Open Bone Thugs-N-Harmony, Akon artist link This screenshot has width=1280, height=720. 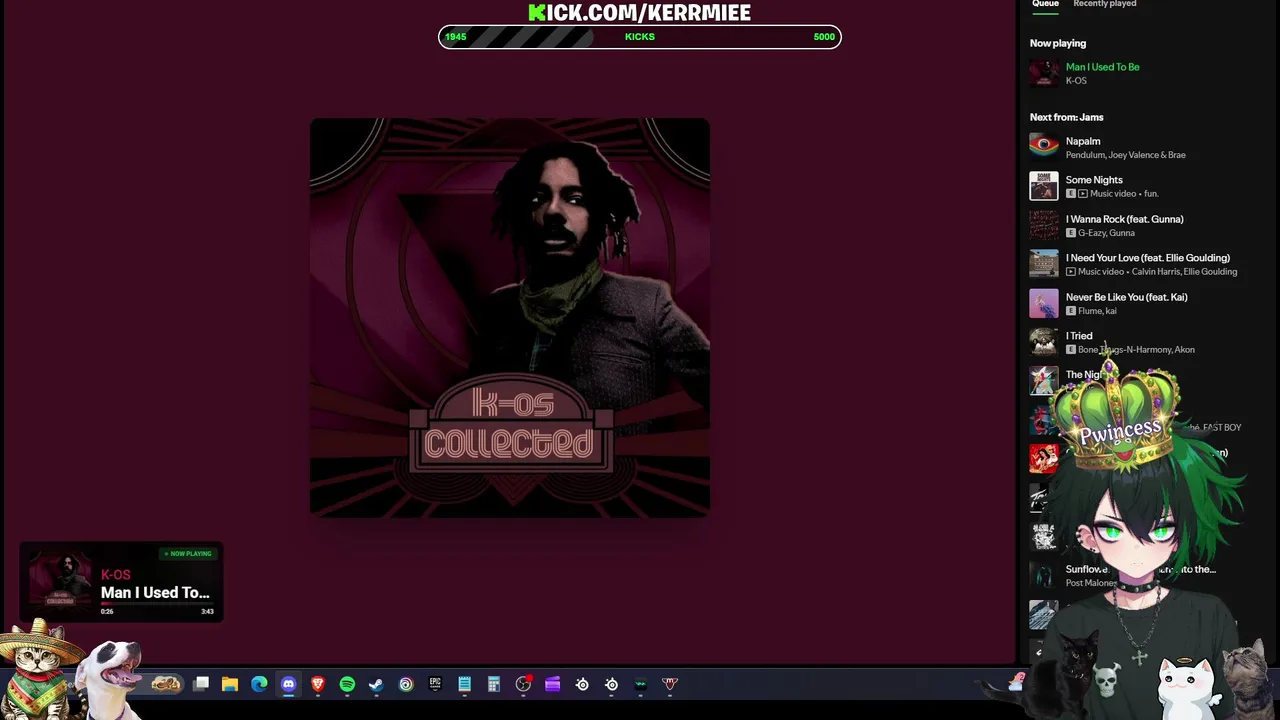click(x=1136, y=350)
